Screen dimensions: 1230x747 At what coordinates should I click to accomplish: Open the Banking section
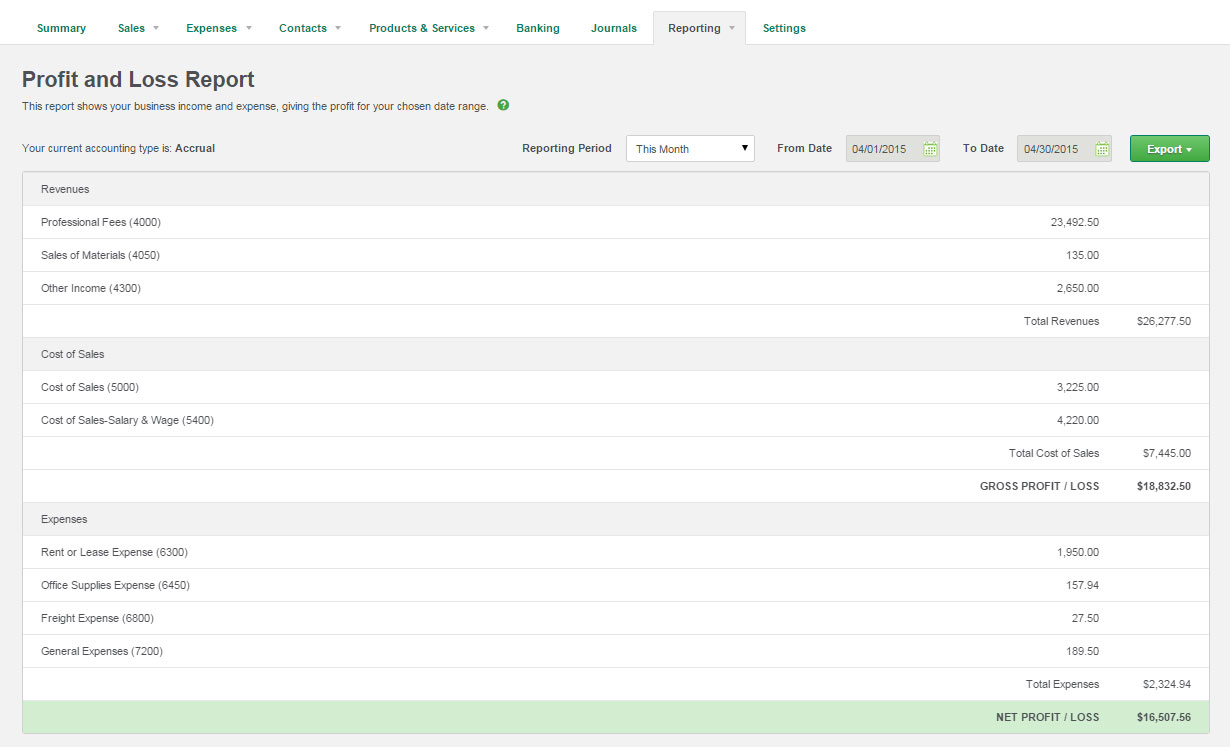(x=538, y=28)
